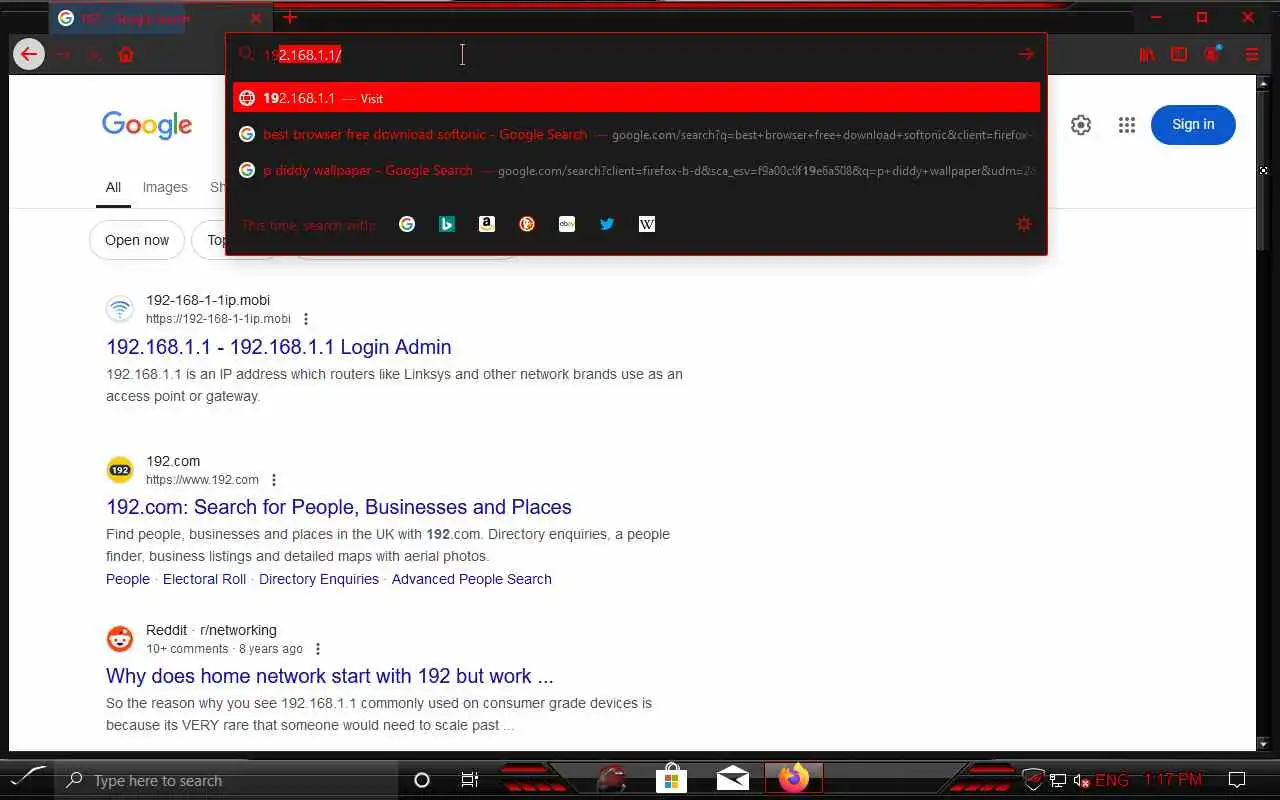Switch to the Images search tab

[165, 187]
